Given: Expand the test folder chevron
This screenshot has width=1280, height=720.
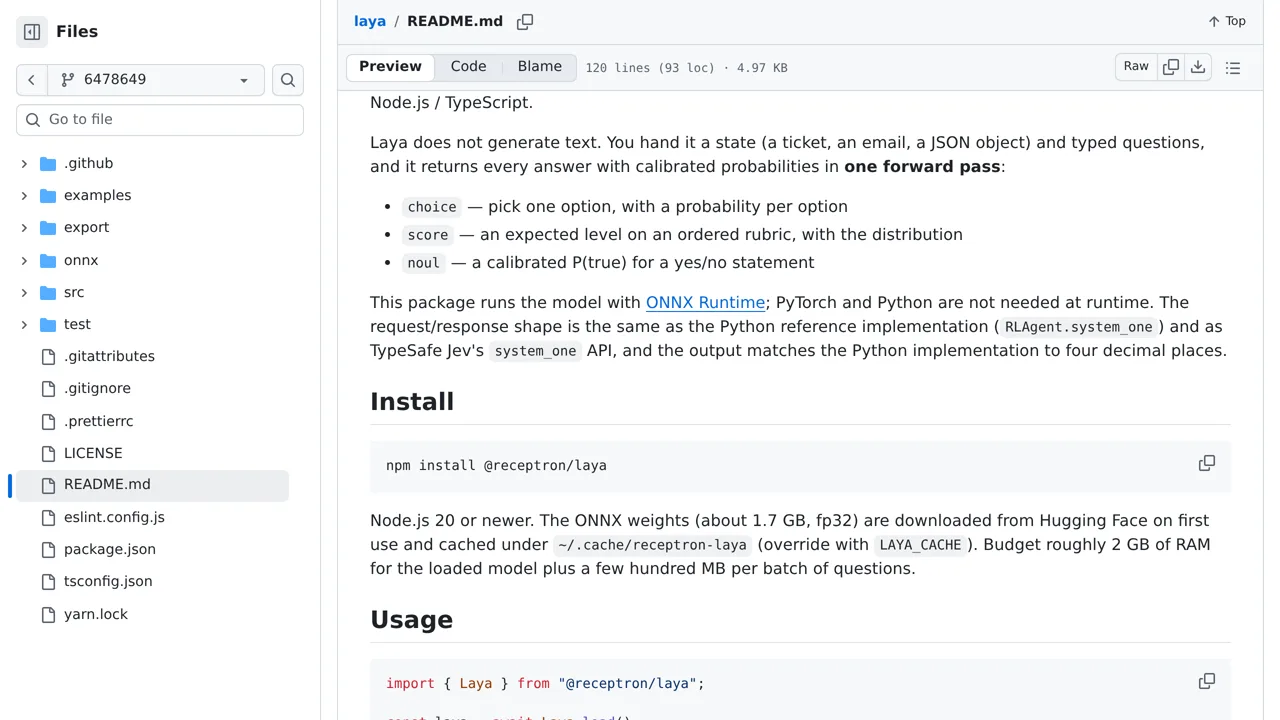Looking at the screenshot, I should (24, 325).
